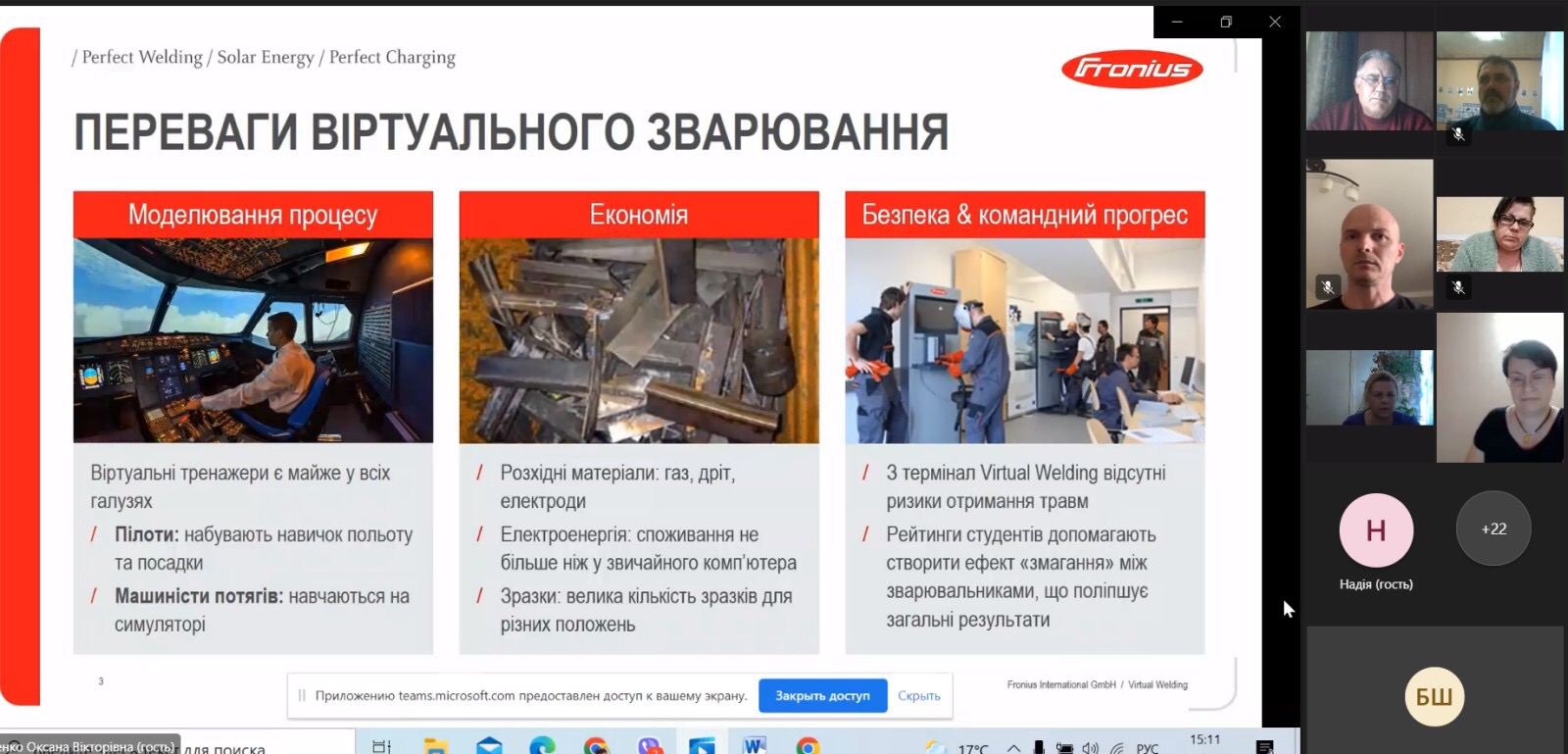Open the Windows notification center icon
This screenshot has height=754, width=1568.
tap(1265, 747)
